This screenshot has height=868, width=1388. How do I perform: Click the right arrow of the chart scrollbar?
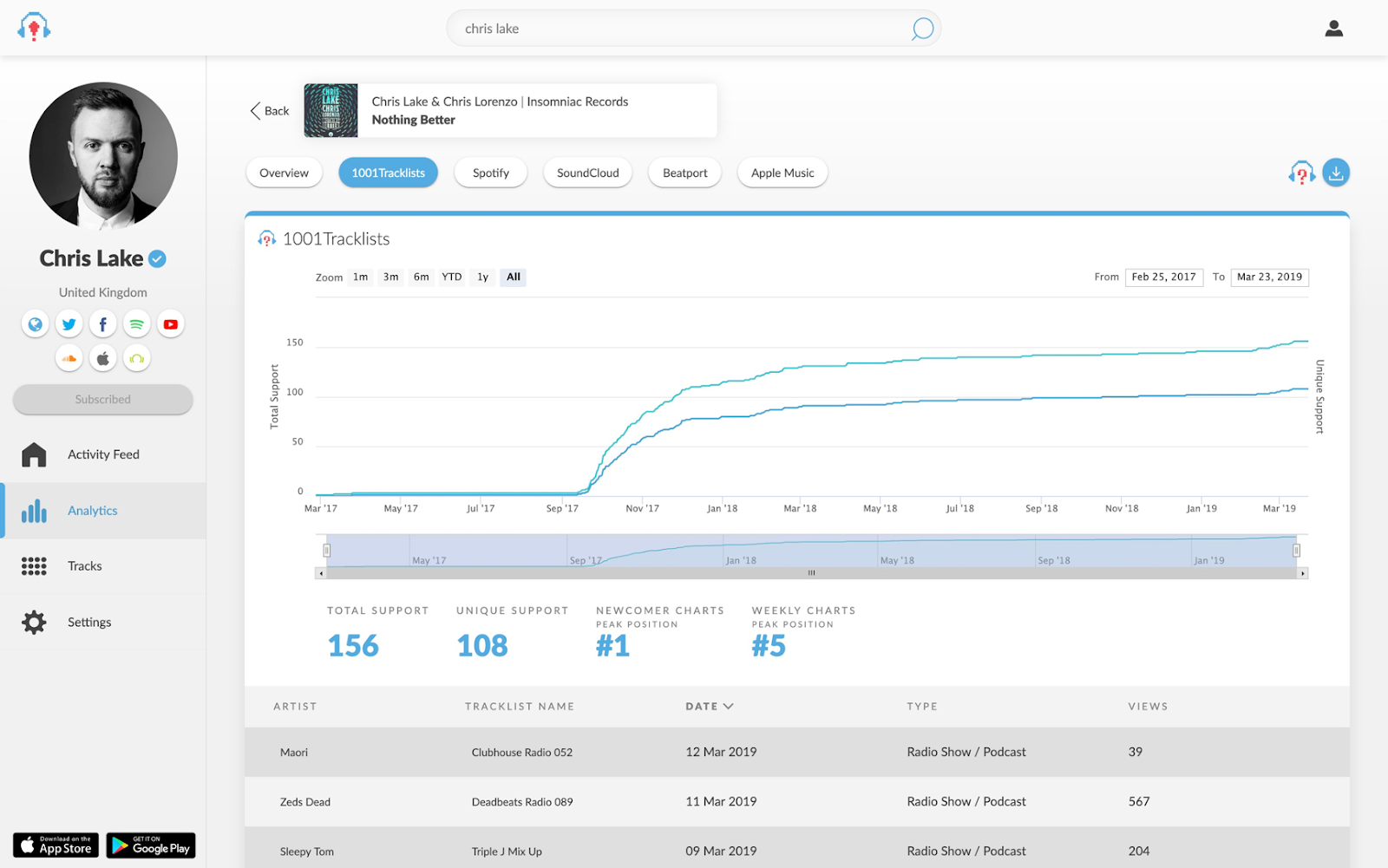1302,573
